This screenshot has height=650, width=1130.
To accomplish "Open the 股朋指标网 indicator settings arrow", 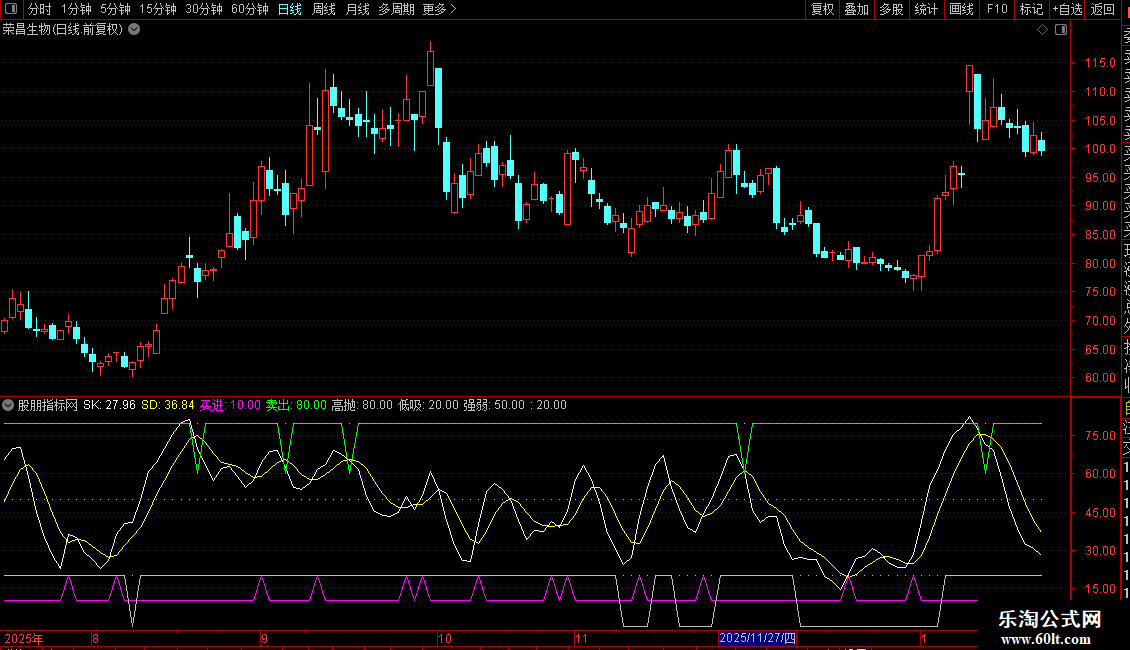I will 9,405.
